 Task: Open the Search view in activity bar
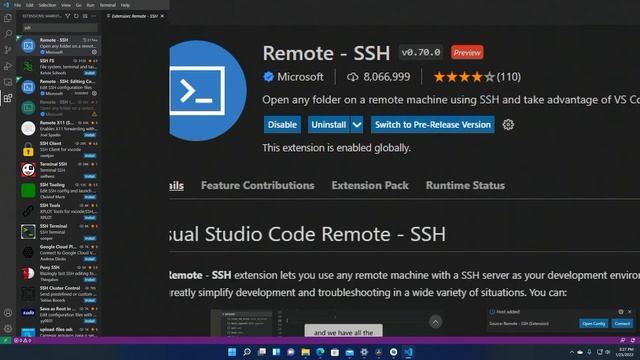coord(8,34)
